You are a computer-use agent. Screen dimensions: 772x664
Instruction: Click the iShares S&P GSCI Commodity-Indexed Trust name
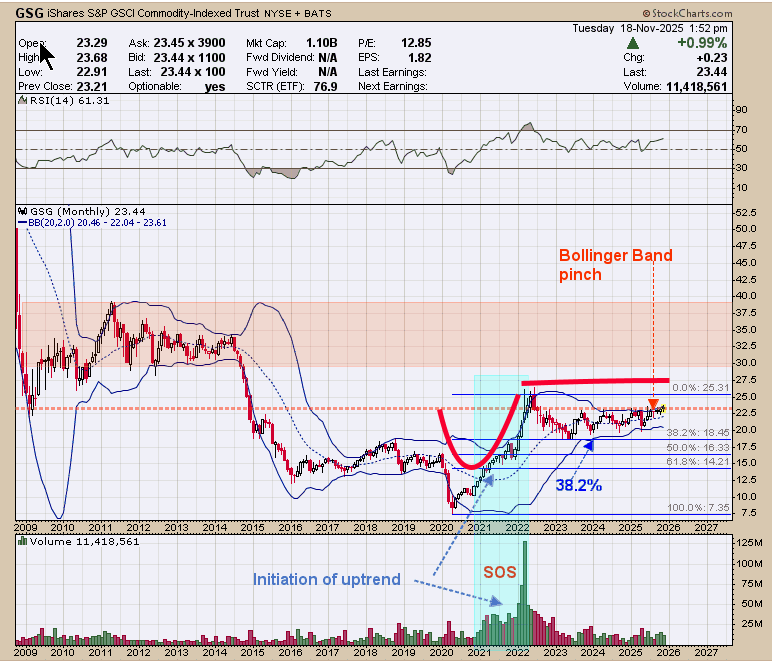coord(153,13)
